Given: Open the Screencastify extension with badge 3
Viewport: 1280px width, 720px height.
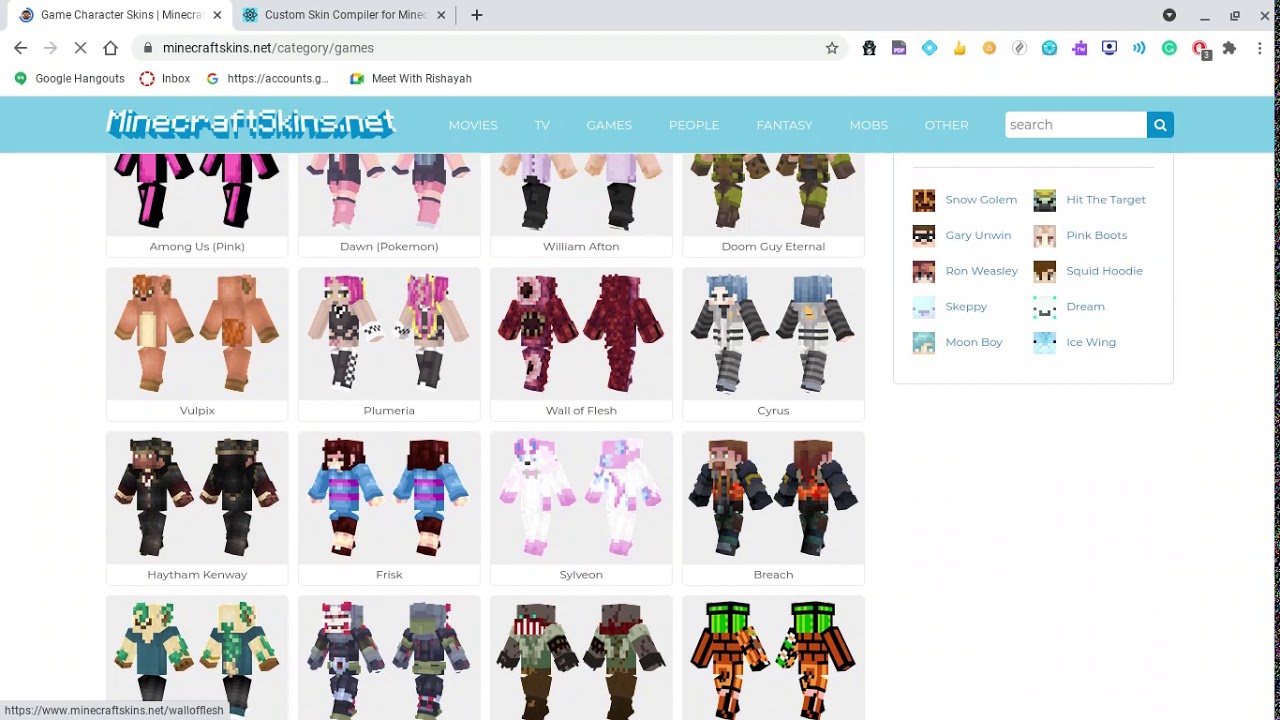Looking at the screenshot, I should tap(1199, 47).
